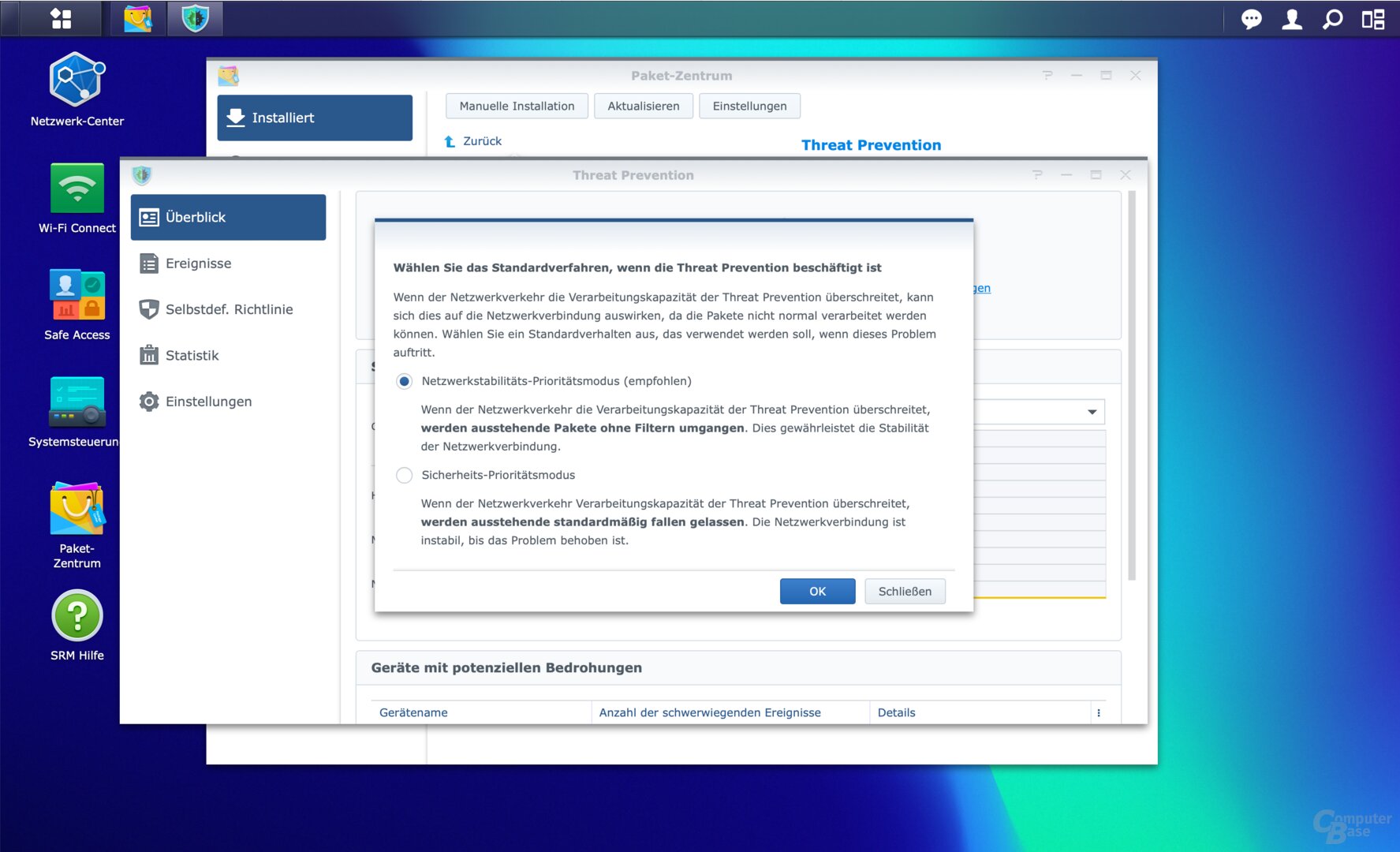Open the main menu grid icon
This screenshot has width=1400, height=852.
pos(61,18)
